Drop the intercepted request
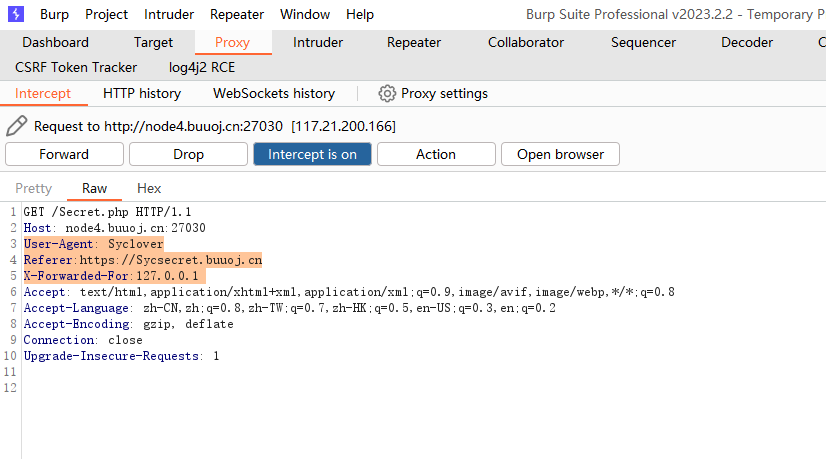 click(188, 154)
